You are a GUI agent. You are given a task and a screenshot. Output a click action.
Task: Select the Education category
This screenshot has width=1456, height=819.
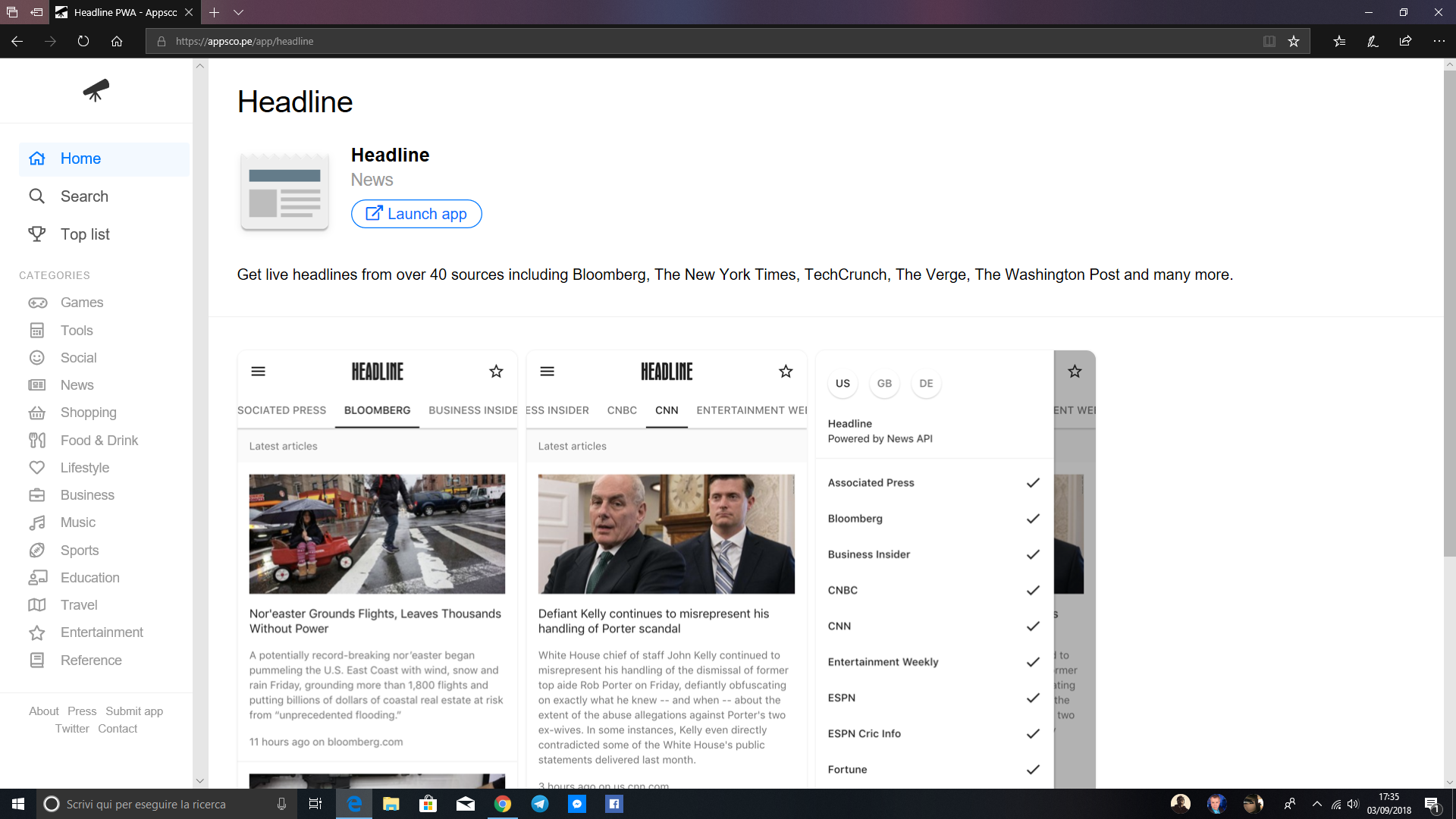pos(89,578)
